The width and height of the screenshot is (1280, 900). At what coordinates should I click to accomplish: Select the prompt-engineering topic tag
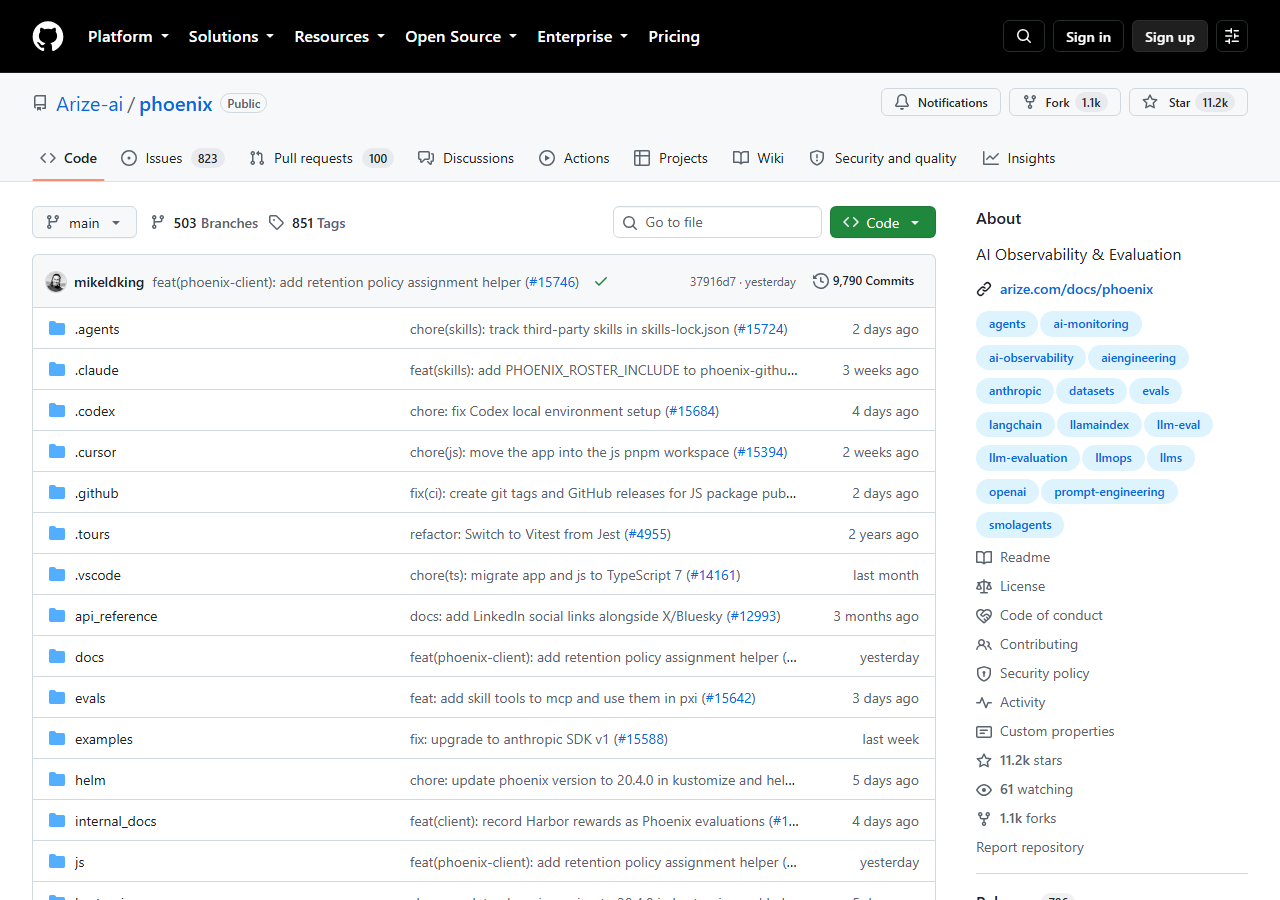click(x=1109, y=491)
